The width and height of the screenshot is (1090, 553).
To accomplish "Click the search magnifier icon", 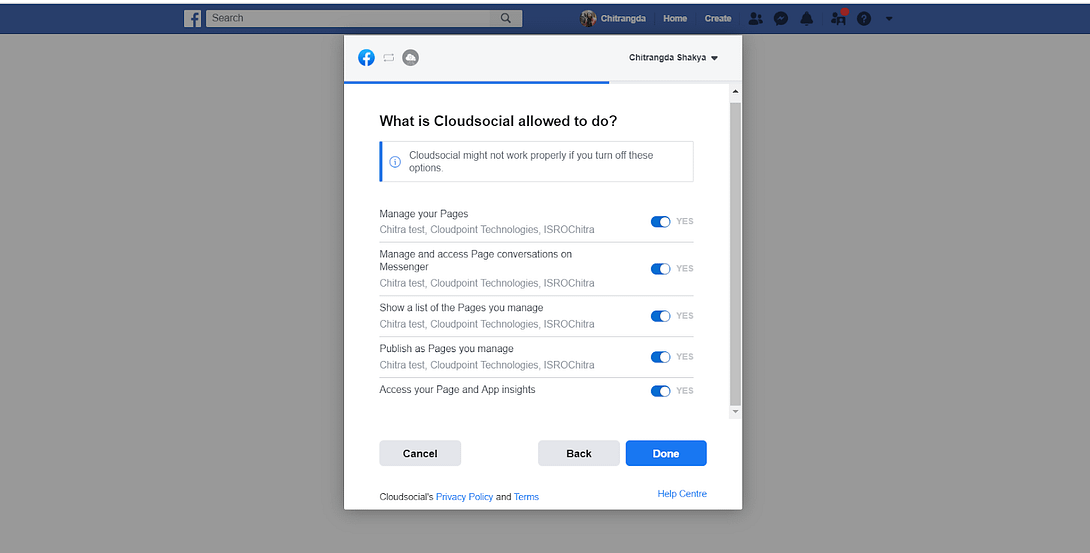I will [x=506, y=19].
